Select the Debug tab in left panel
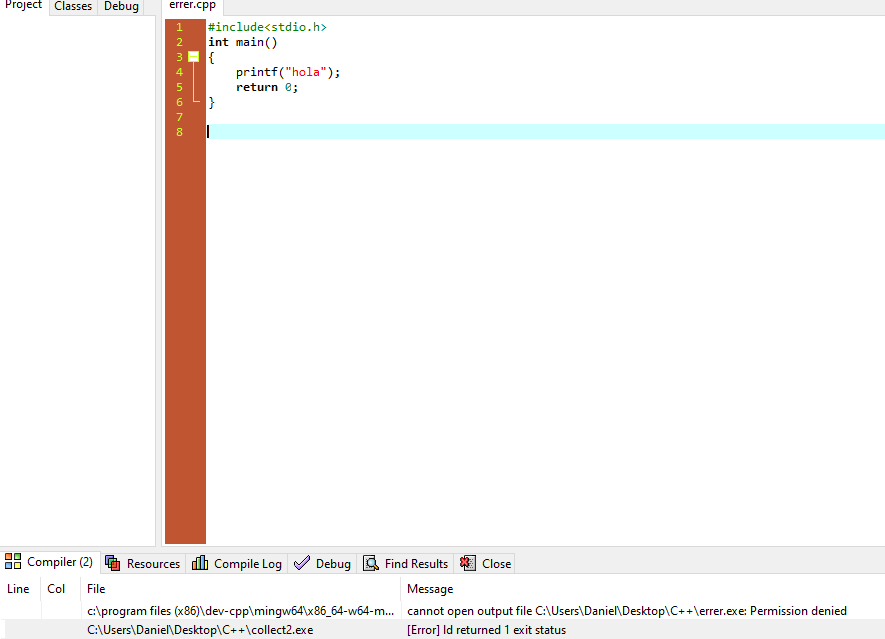The image size is (885, 639). pos(121,6)
